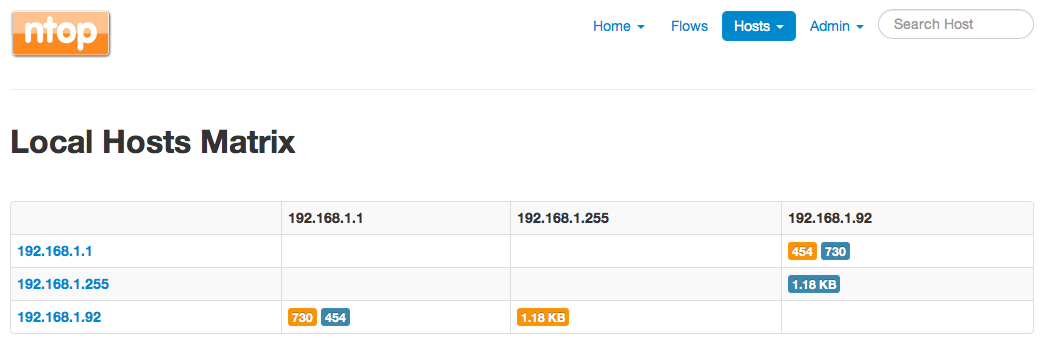The height and width of the screenshot is (362, 1061).
Task: Go to the Flows page
Action: pyautogui.click(x=690, y=26)
